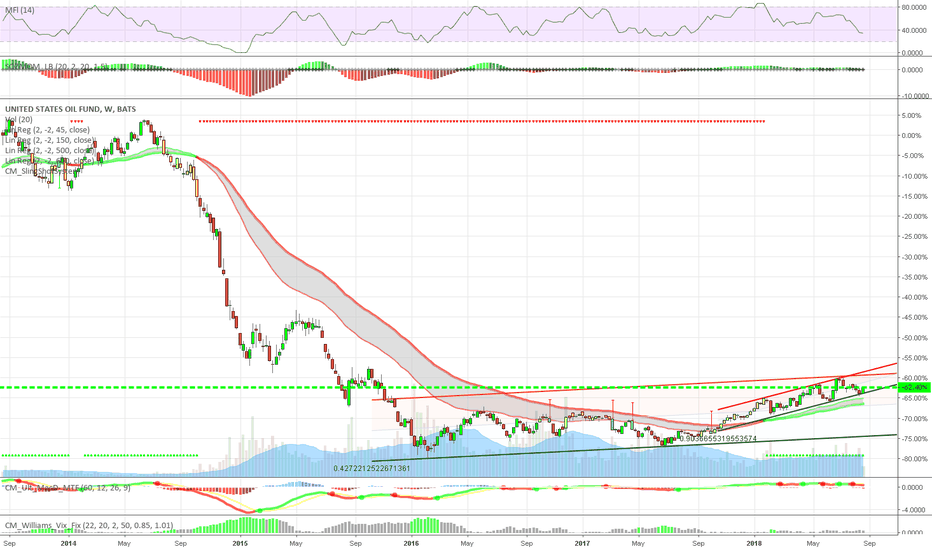
Task: Click the Lin Reg (2, -2, 500, close) label
Action: click(x=49, y=150)
